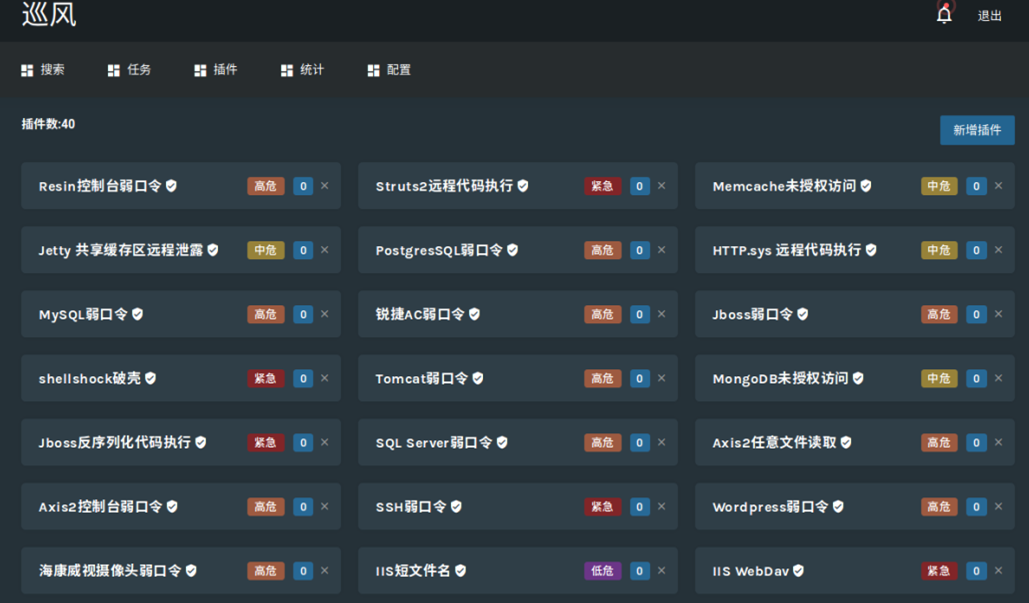
Task: Delete IIS短文件名 plugin with its × button
Action: pyautogui.click(x=661, y=570)
